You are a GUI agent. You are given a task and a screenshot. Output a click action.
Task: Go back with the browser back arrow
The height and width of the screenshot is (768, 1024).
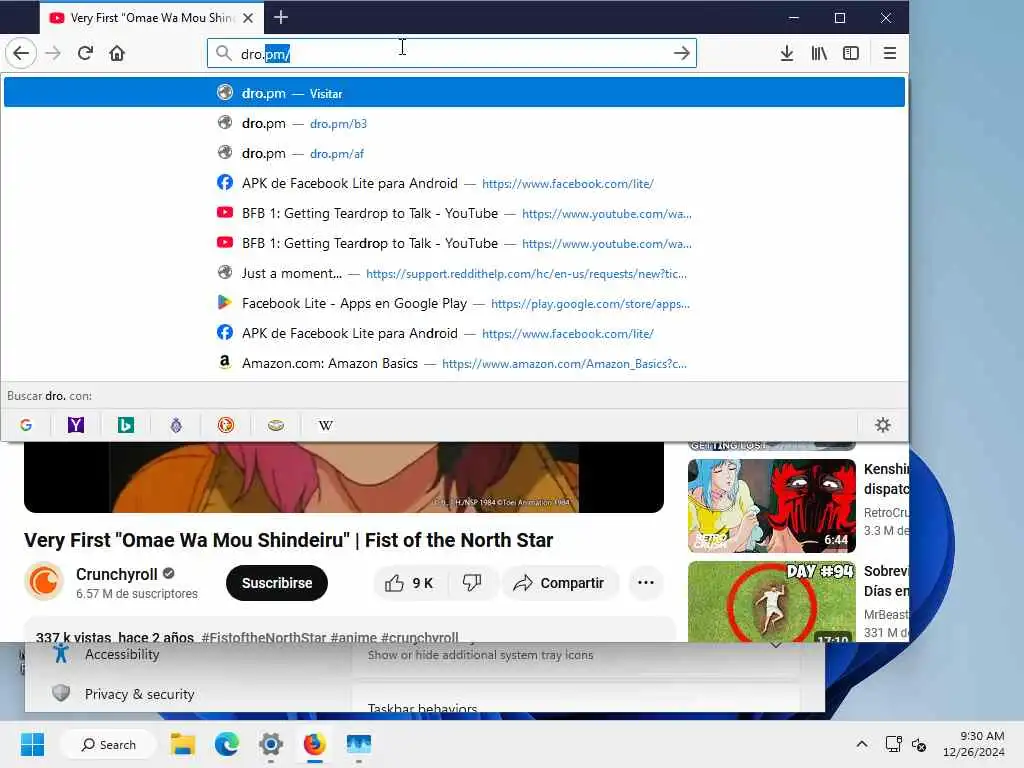click(x=21, y=53)
